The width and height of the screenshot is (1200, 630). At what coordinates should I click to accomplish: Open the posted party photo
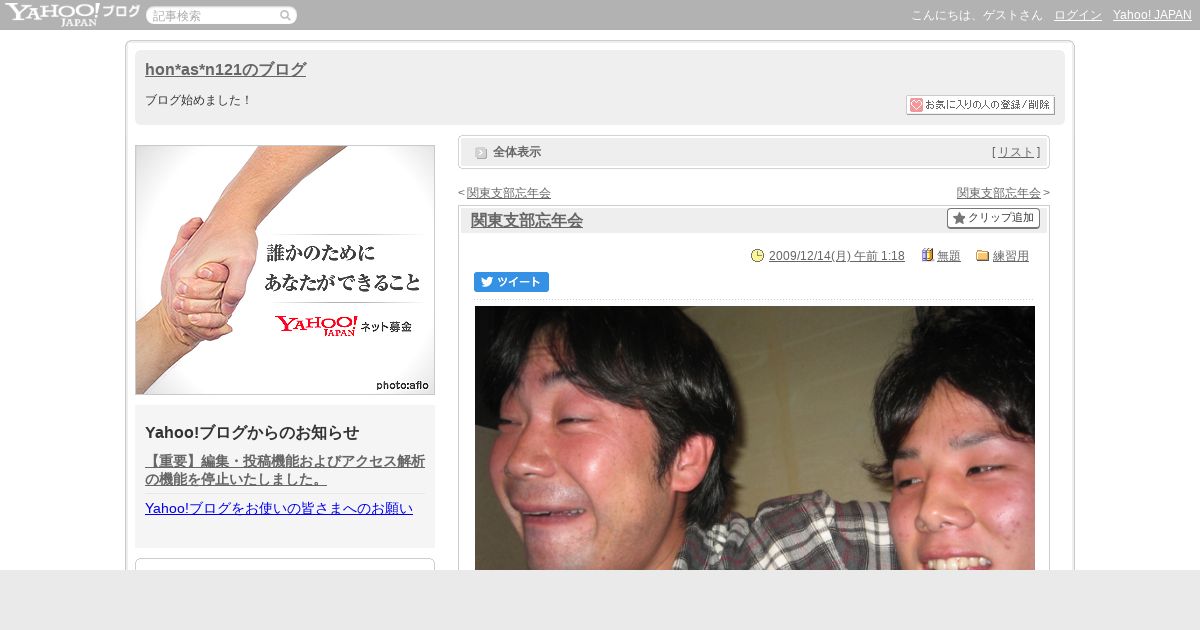click(755, 438)
